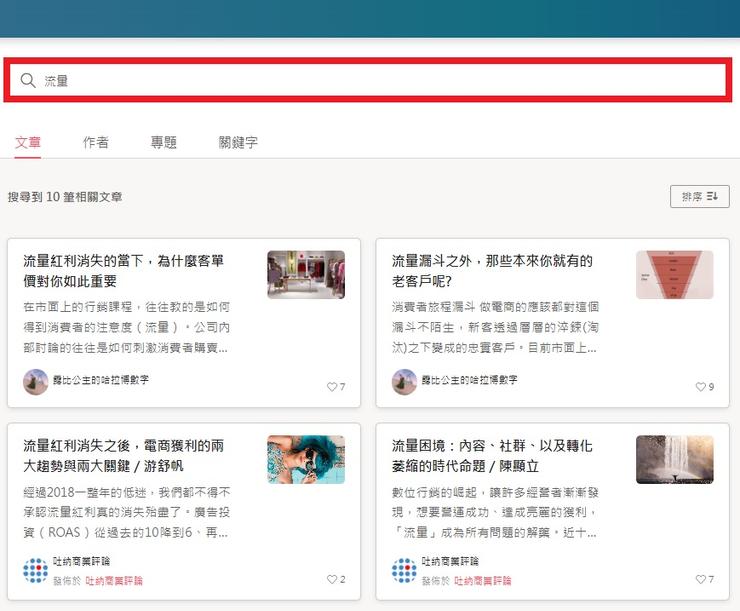
Task: Click the search field containing 流量
Action: coord(380,81)
